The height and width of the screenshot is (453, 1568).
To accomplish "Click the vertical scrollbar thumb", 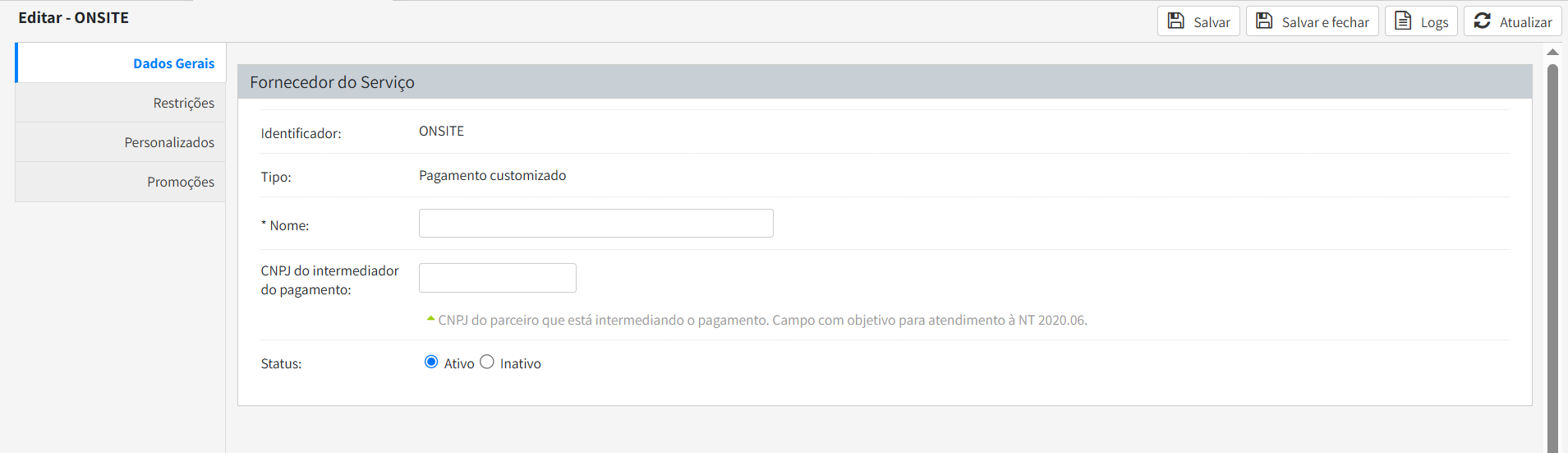I will point(1552,247).
